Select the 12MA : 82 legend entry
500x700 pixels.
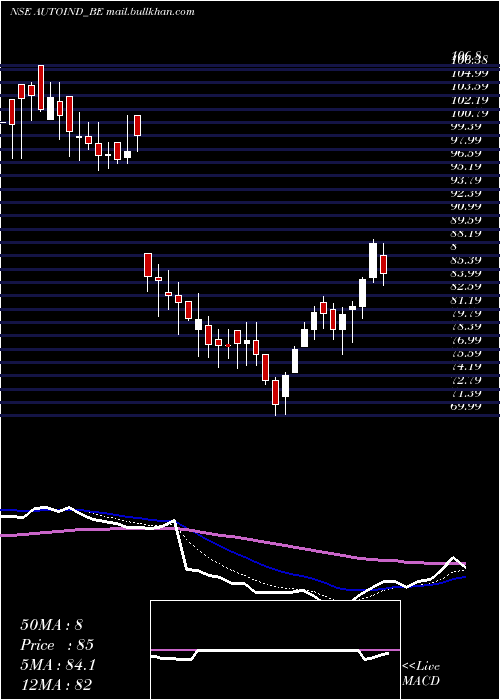[56, 686]
